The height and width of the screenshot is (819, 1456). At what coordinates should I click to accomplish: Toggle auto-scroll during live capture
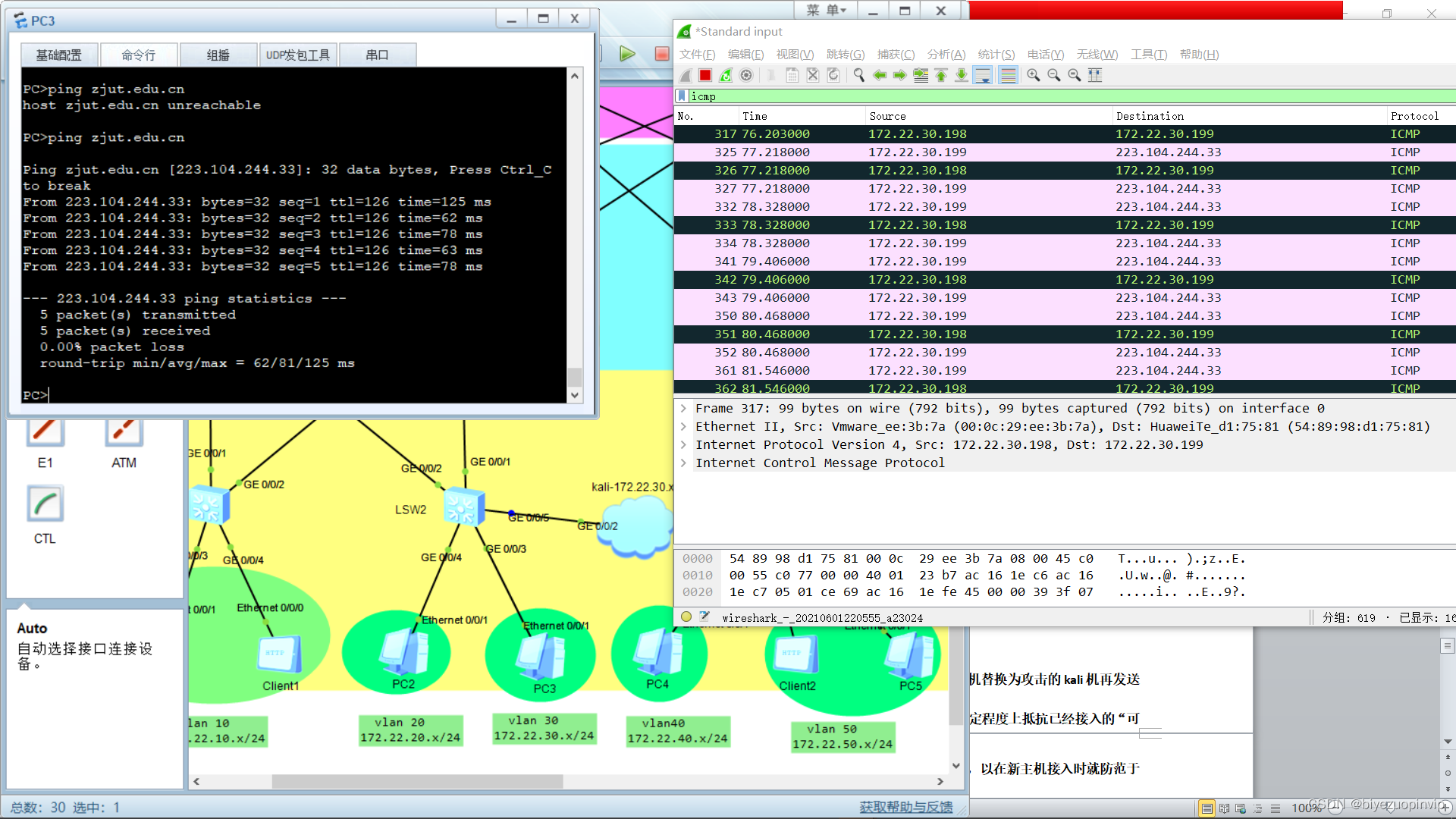983,75
